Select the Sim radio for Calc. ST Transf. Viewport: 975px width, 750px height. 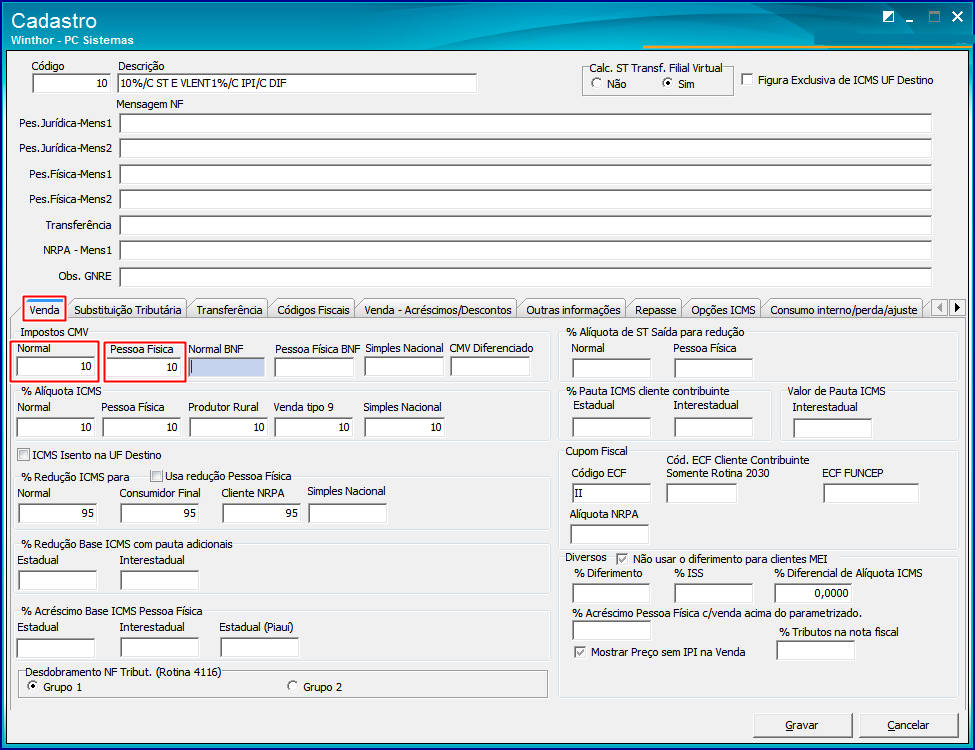click(x=667, y=83)
